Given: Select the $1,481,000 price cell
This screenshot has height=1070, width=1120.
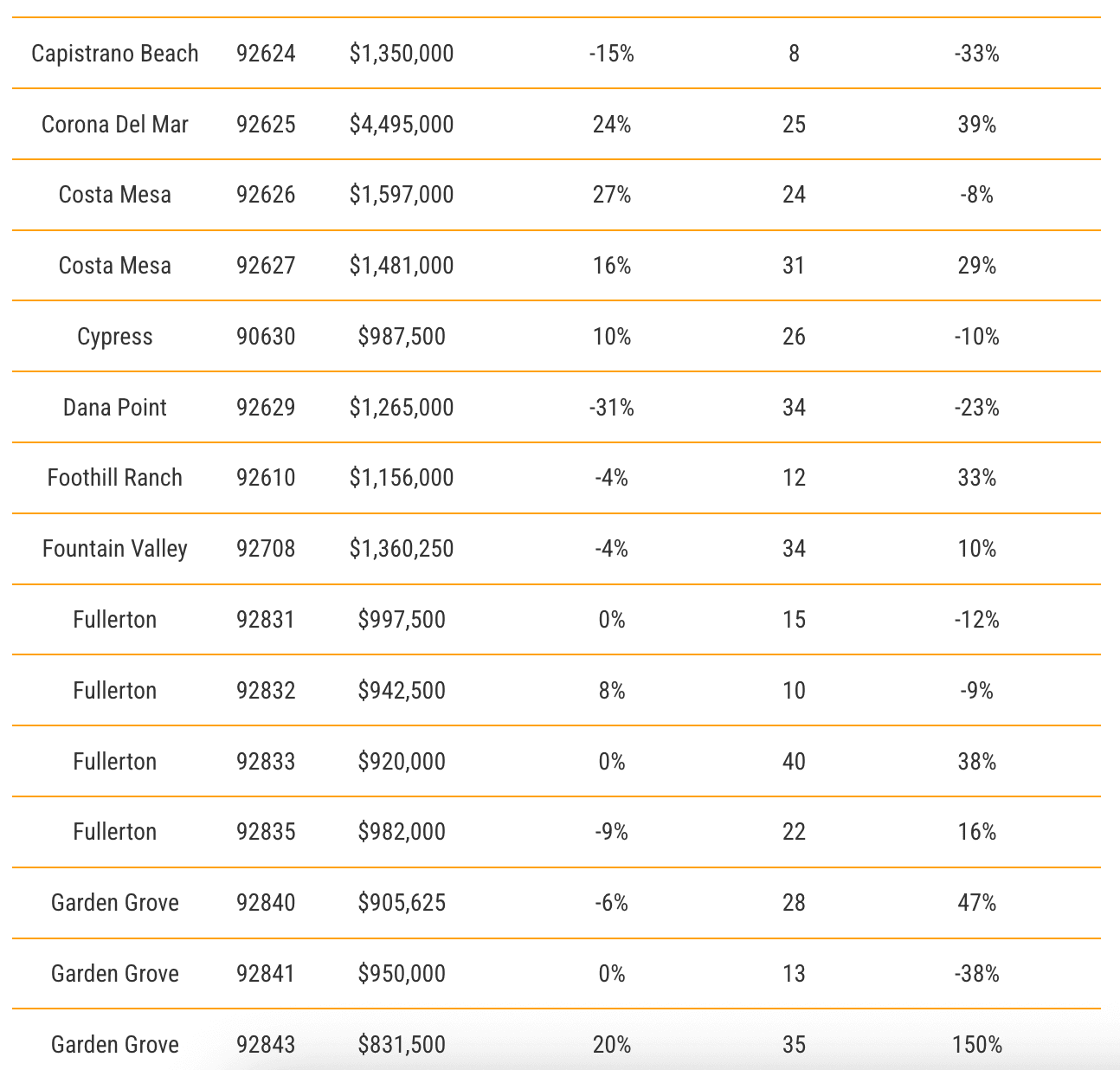Looking at the screenshot, I should (x=402, y=266).
